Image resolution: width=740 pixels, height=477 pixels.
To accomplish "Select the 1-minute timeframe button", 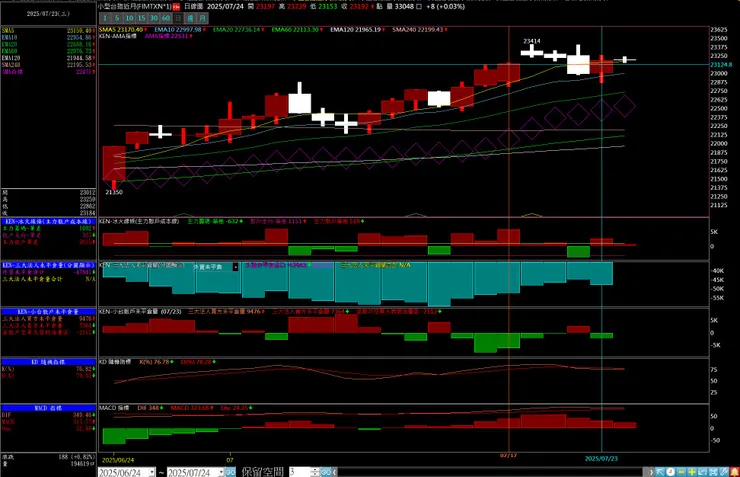I will pos(105,18).
